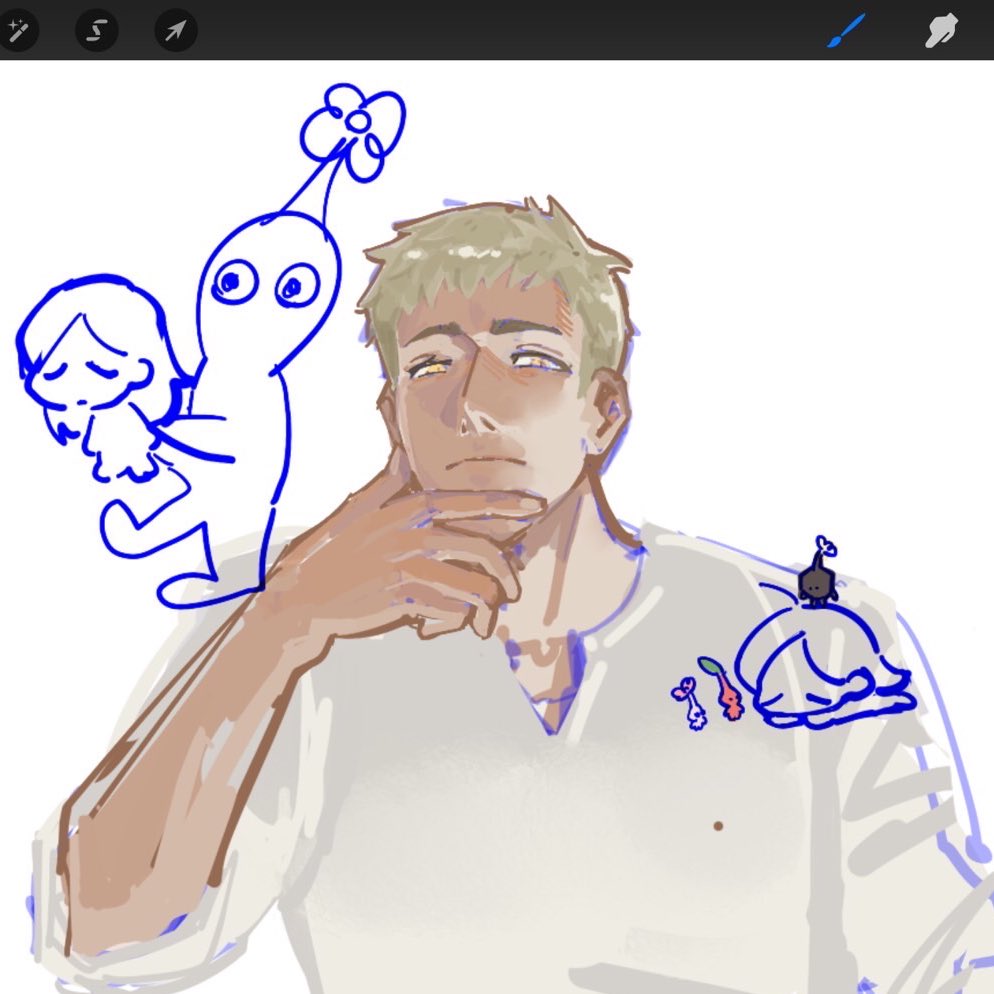Activate the Transform arrow tool
994x994 pixels.
tap(176, 30)
